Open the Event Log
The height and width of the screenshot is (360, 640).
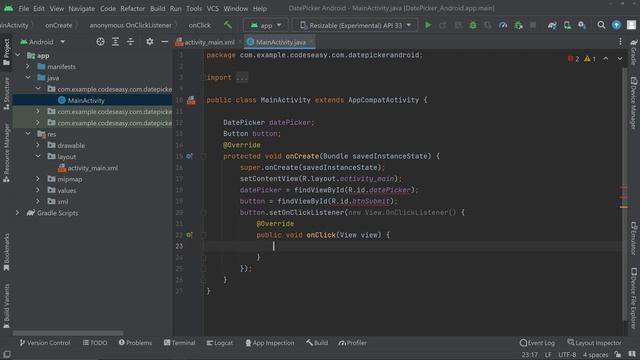coord(537,342)
